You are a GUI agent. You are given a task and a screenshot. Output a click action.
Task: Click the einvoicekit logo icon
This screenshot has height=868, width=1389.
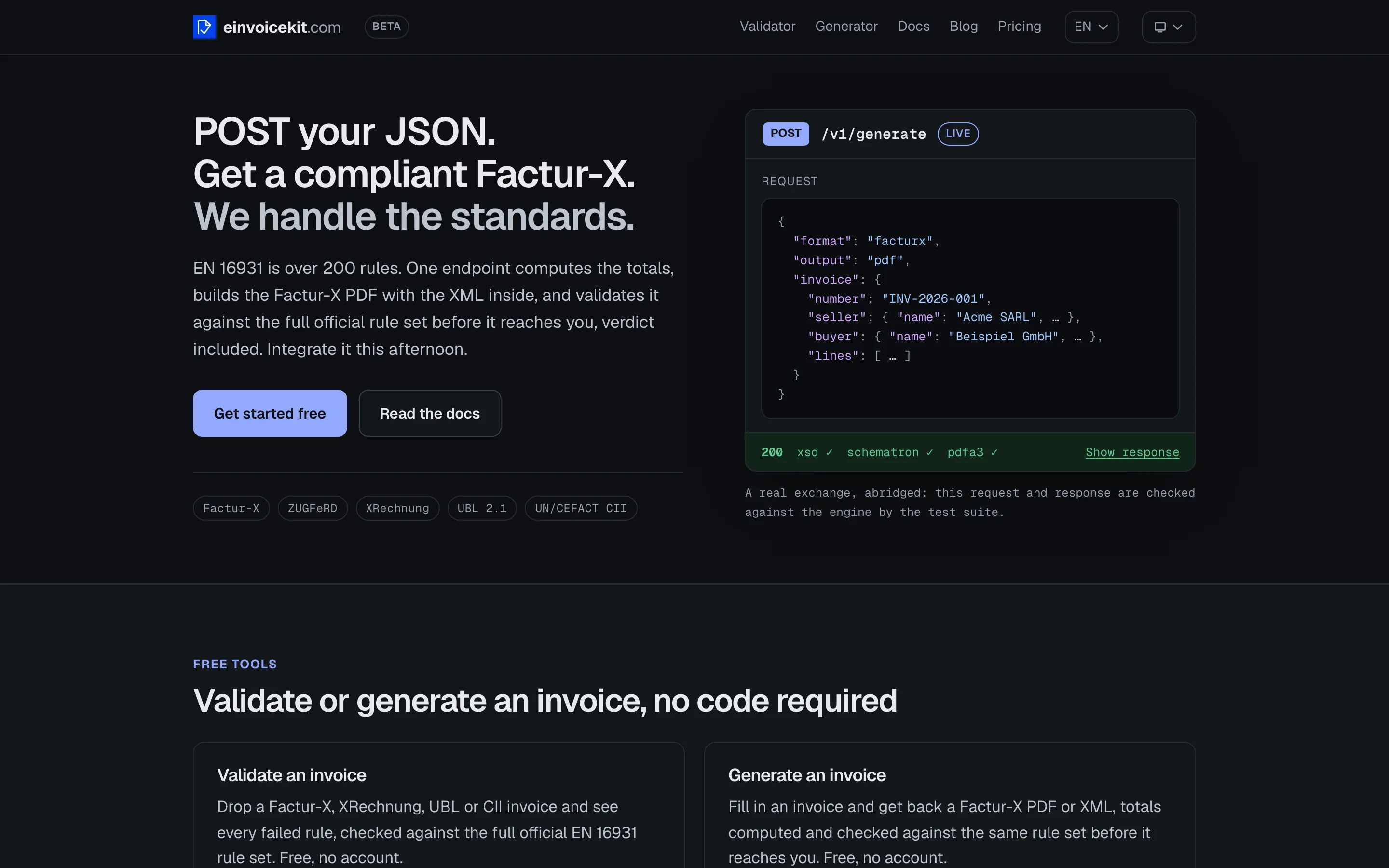tap(204, 27)
